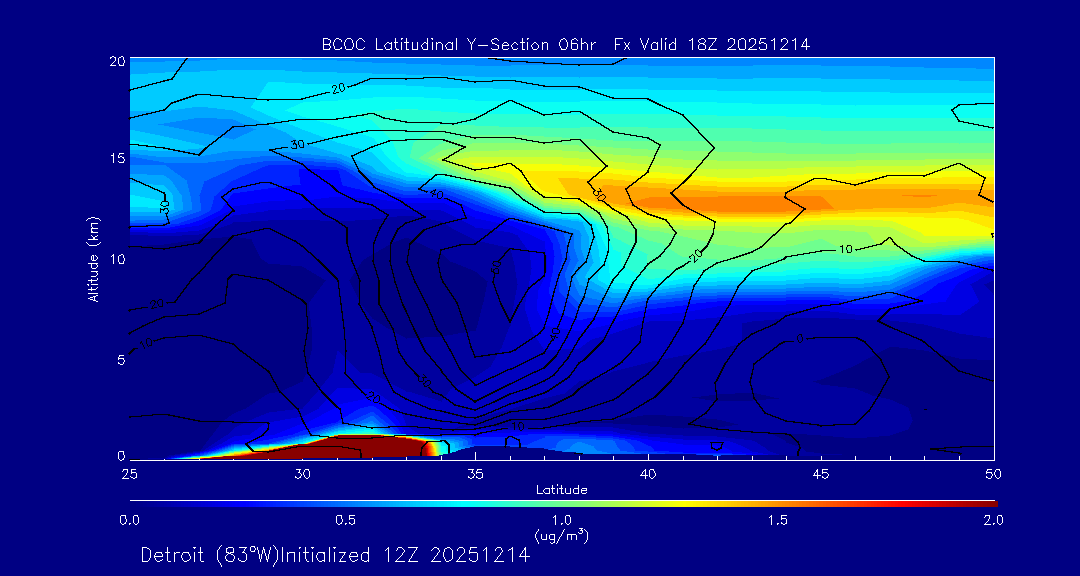Screen dimensions: 1080x576
Task: Click the altitude axis tick label "20"
Action: click(x=117, y=61)
